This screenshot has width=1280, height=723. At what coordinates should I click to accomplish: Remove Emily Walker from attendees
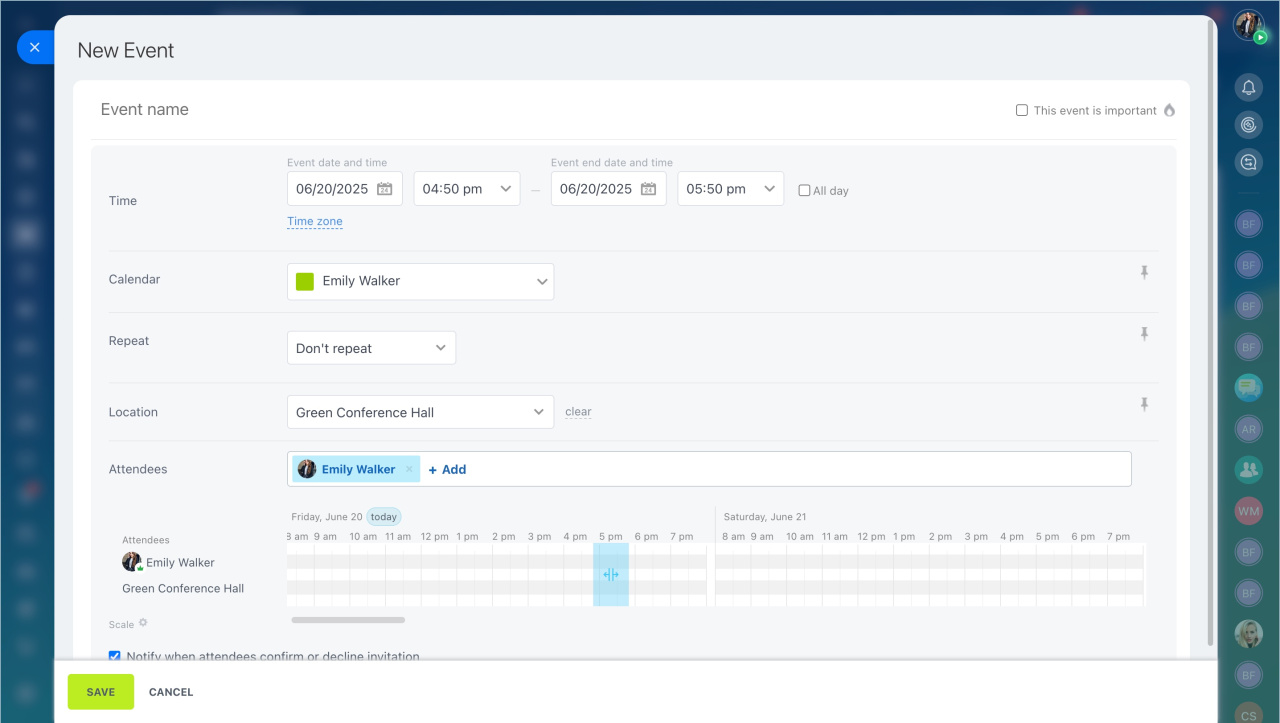coord(409,469)
